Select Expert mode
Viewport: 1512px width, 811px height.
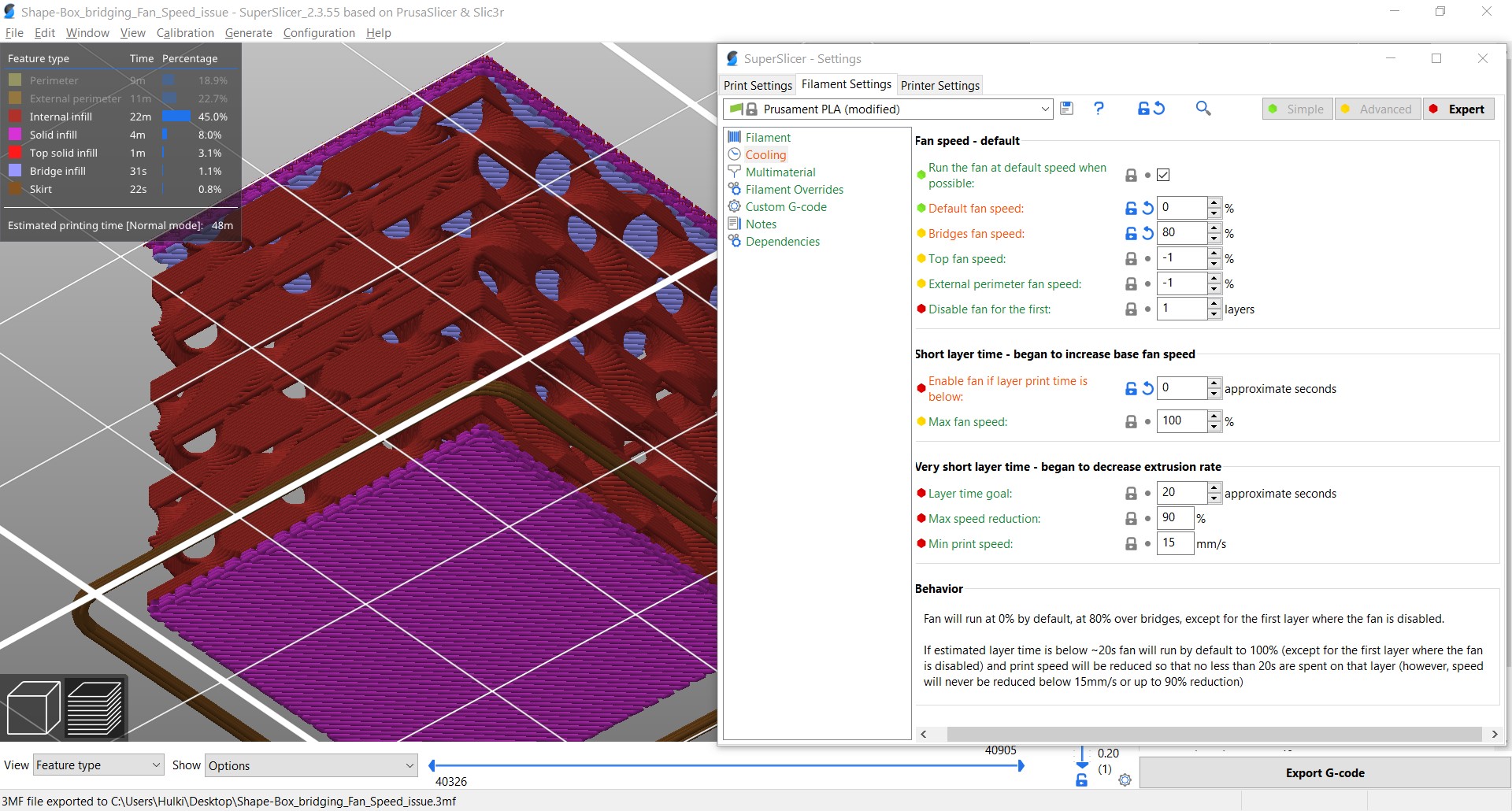coord(1458,109)
